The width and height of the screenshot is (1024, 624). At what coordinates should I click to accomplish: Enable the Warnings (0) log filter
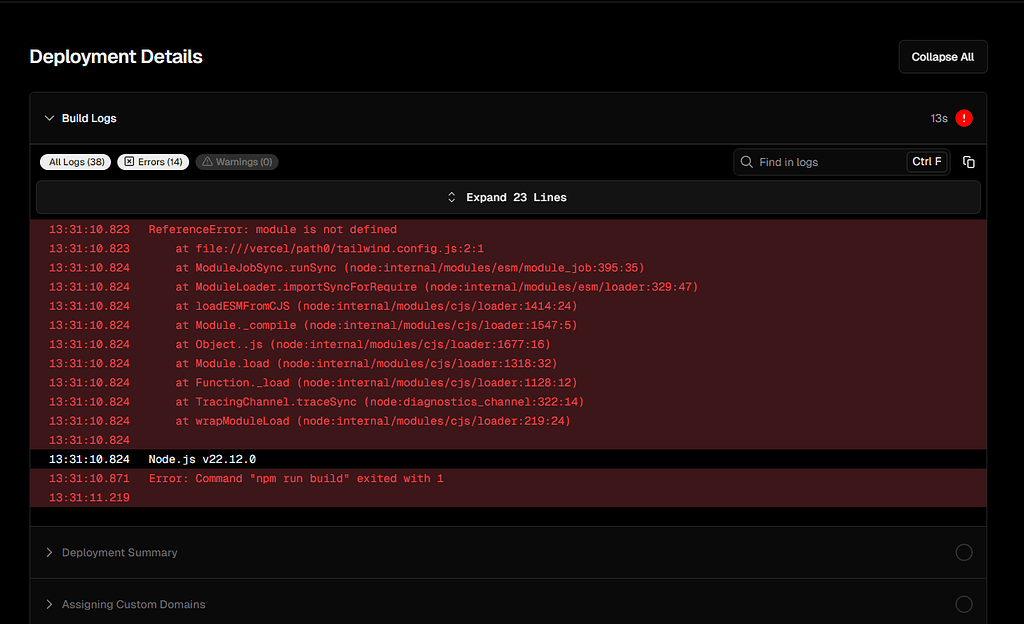click(x=237, y=161)
